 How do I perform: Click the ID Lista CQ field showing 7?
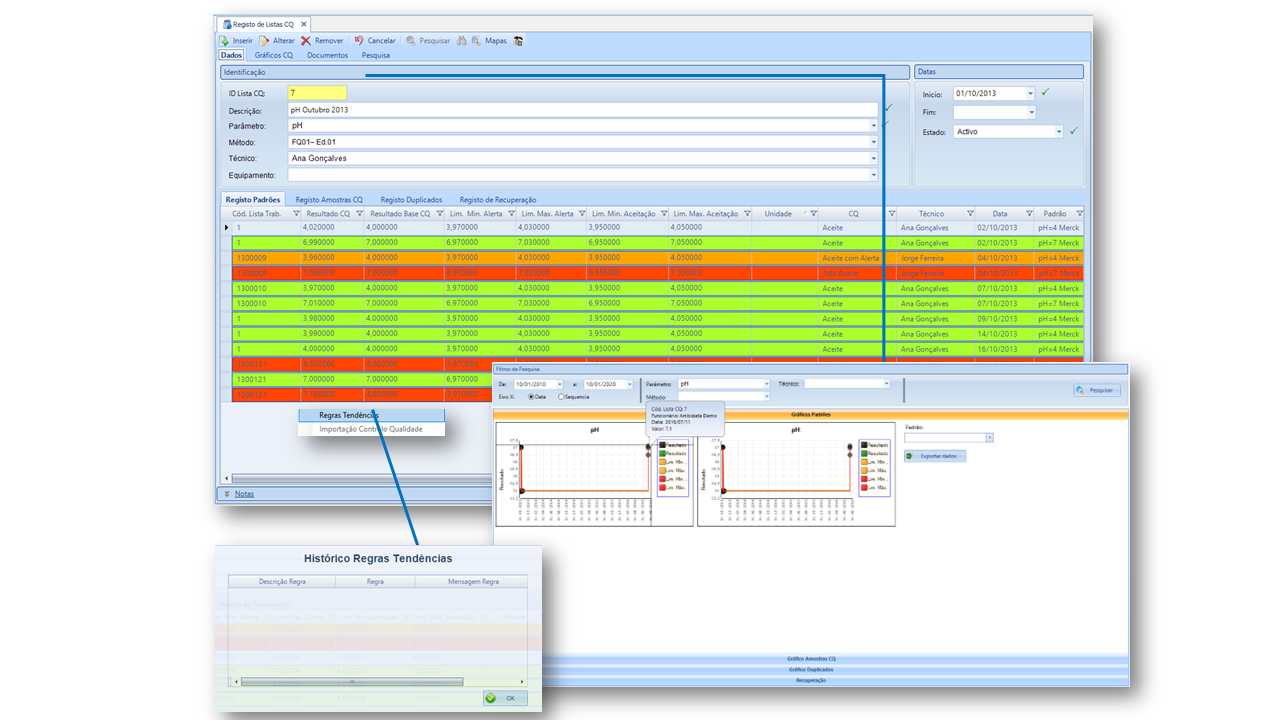317,93
